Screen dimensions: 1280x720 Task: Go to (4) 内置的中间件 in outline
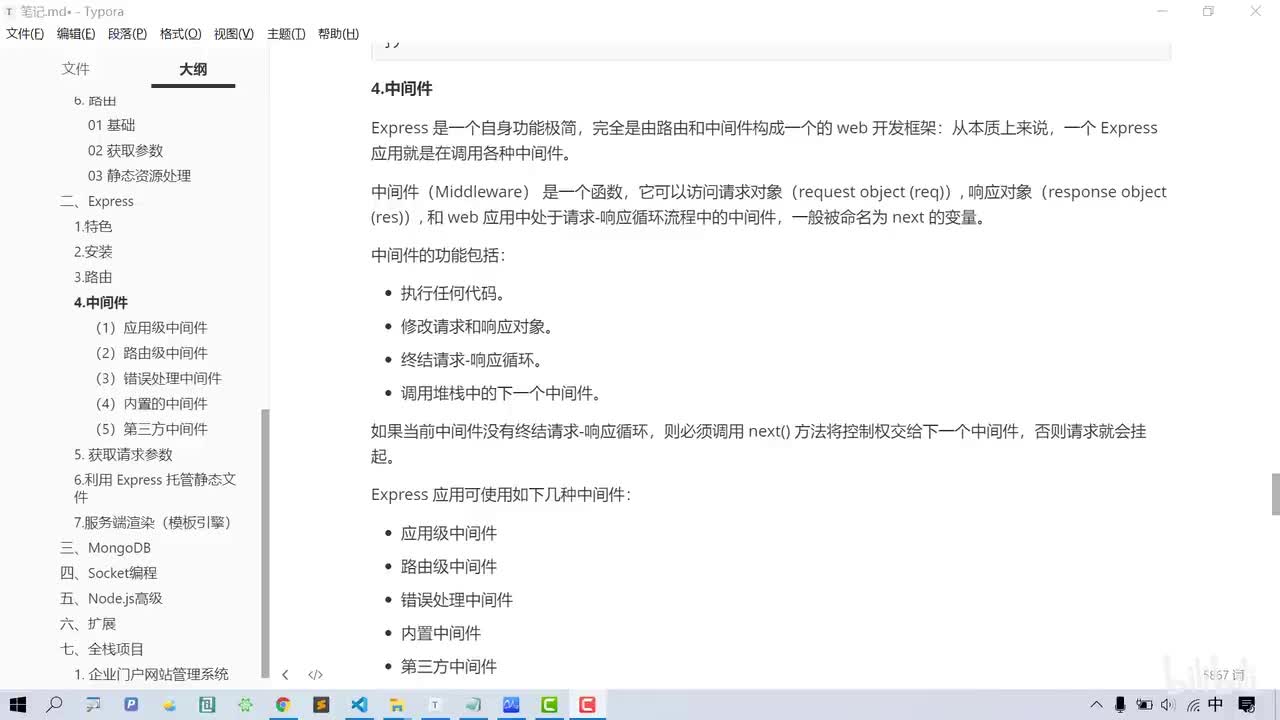[x=152, y=404]
